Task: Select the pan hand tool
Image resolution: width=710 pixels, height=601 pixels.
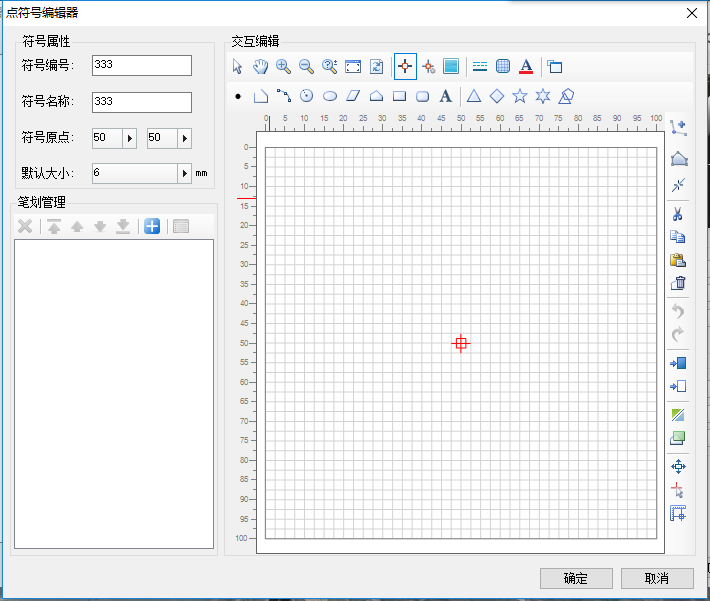Action: click(260, 67)
